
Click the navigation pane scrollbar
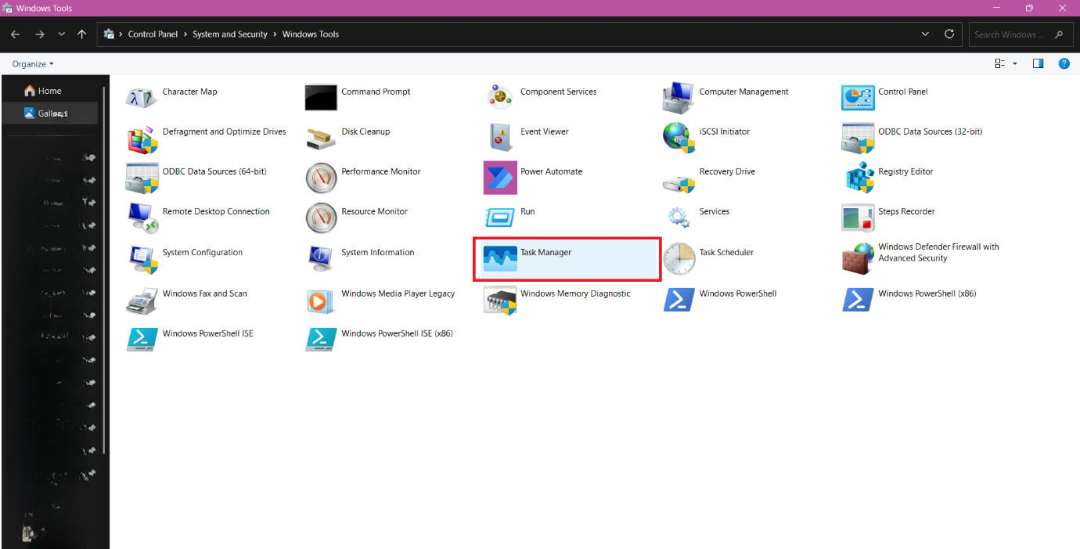pos(105,269)
